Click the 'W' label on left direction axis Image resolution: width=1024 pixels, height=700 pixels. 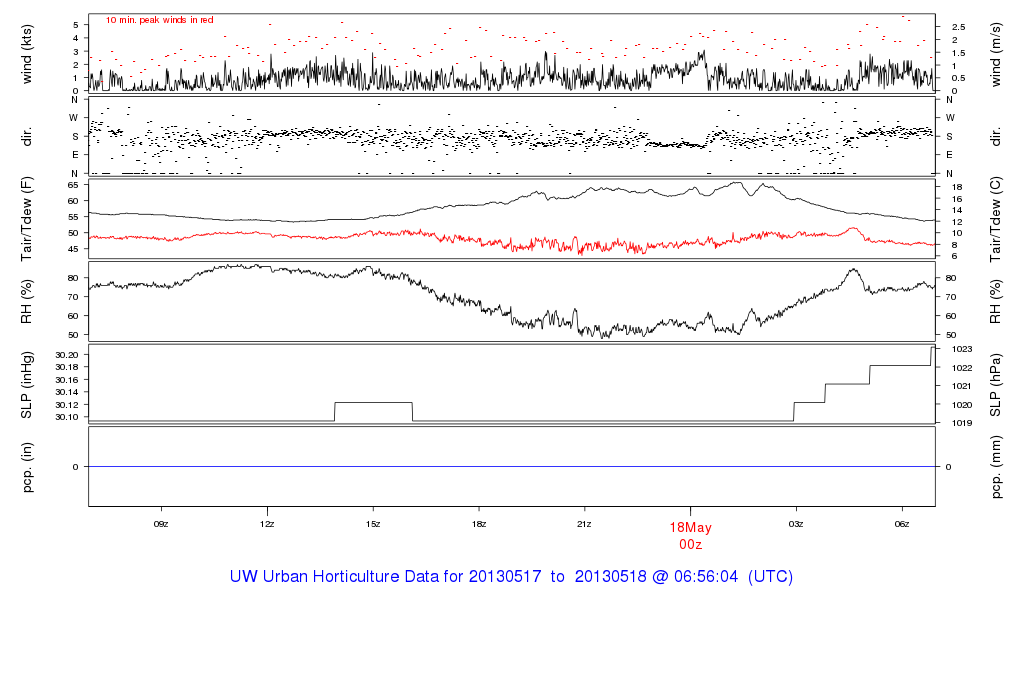(74, 118)
